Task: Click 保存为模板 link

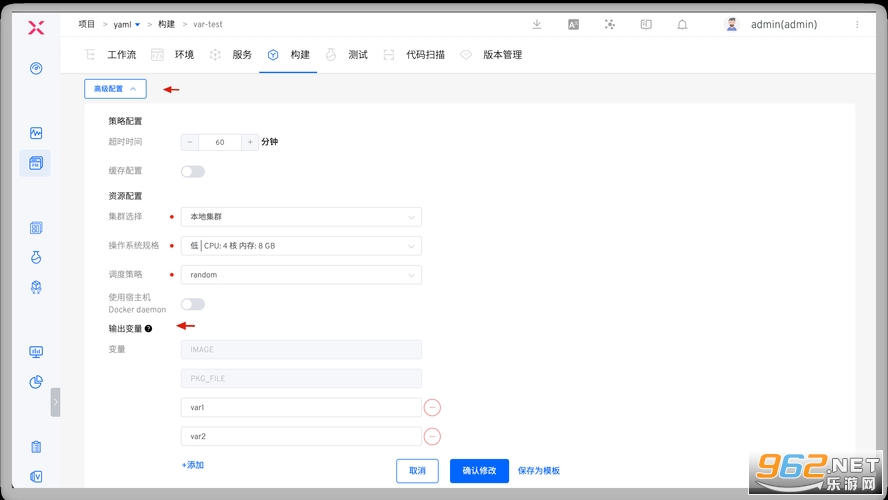Action: point(539,471)
